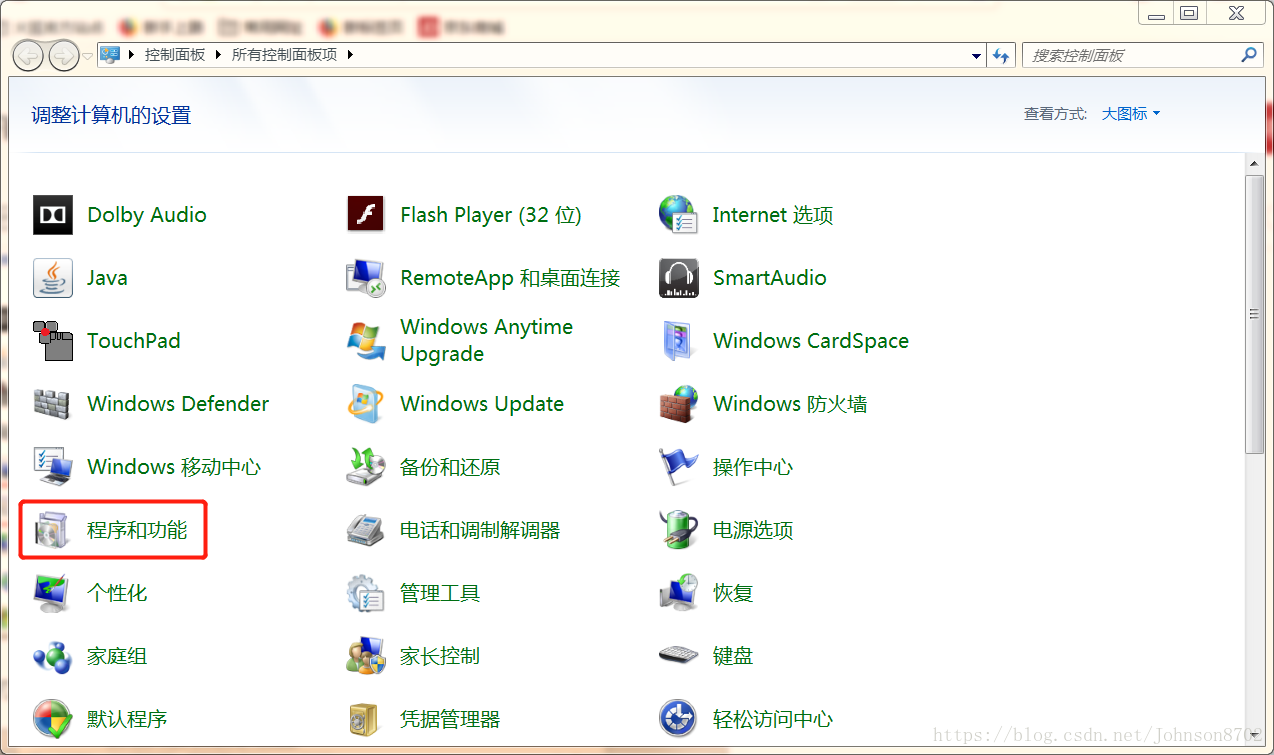Viewport: 1274px width, 755px height.
Task: Open the Windows Defender wall icon
Action: click(53, 404)
